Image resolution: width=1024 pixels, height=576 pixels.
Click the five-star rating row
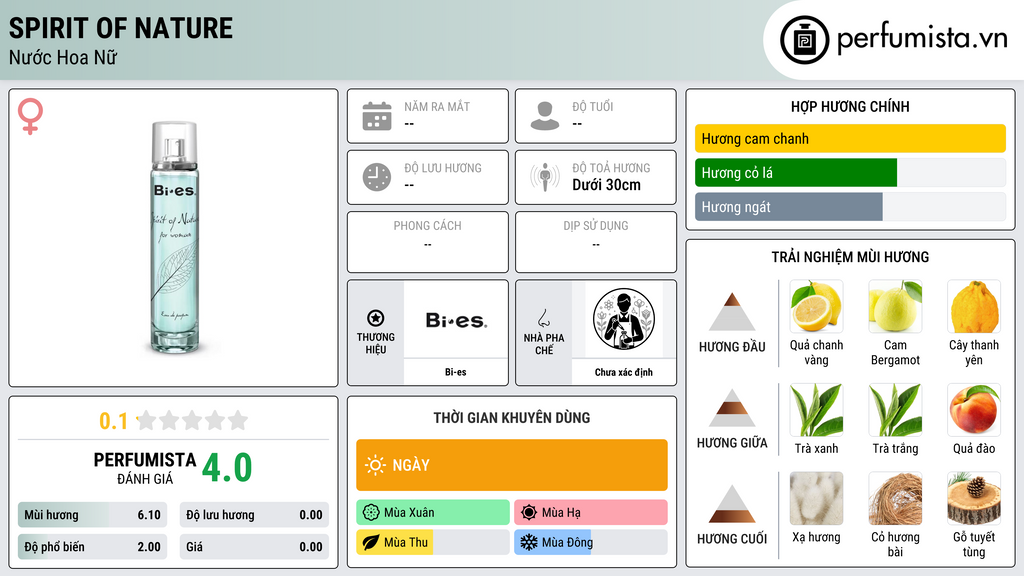coord(193,420)
